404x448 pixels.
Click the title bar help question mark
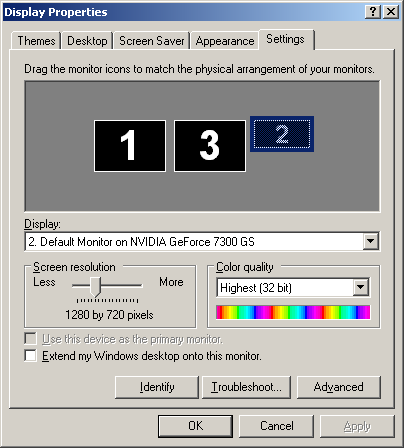373,12
